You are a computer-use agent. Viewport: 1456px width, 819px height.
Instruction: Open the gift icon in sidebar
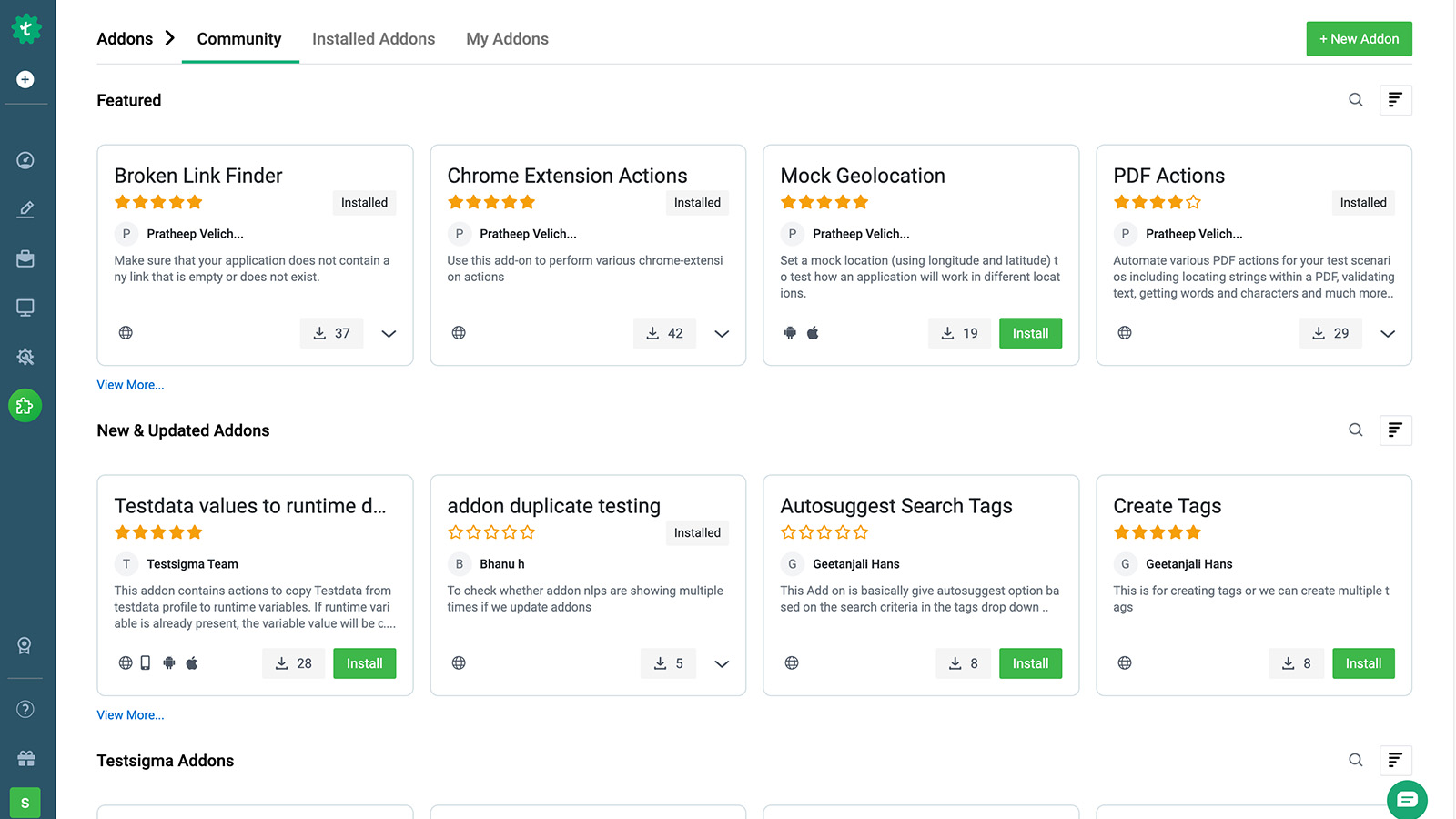25,758
